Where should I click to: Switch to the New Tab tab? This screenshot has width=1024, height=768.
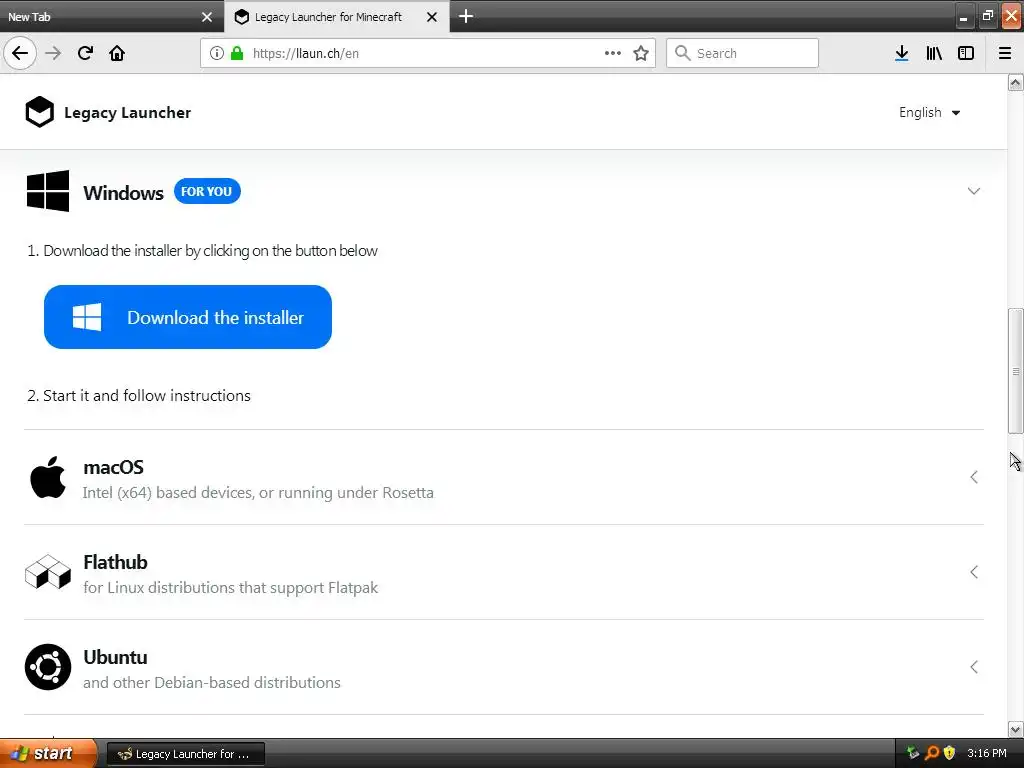pos(112,16)
